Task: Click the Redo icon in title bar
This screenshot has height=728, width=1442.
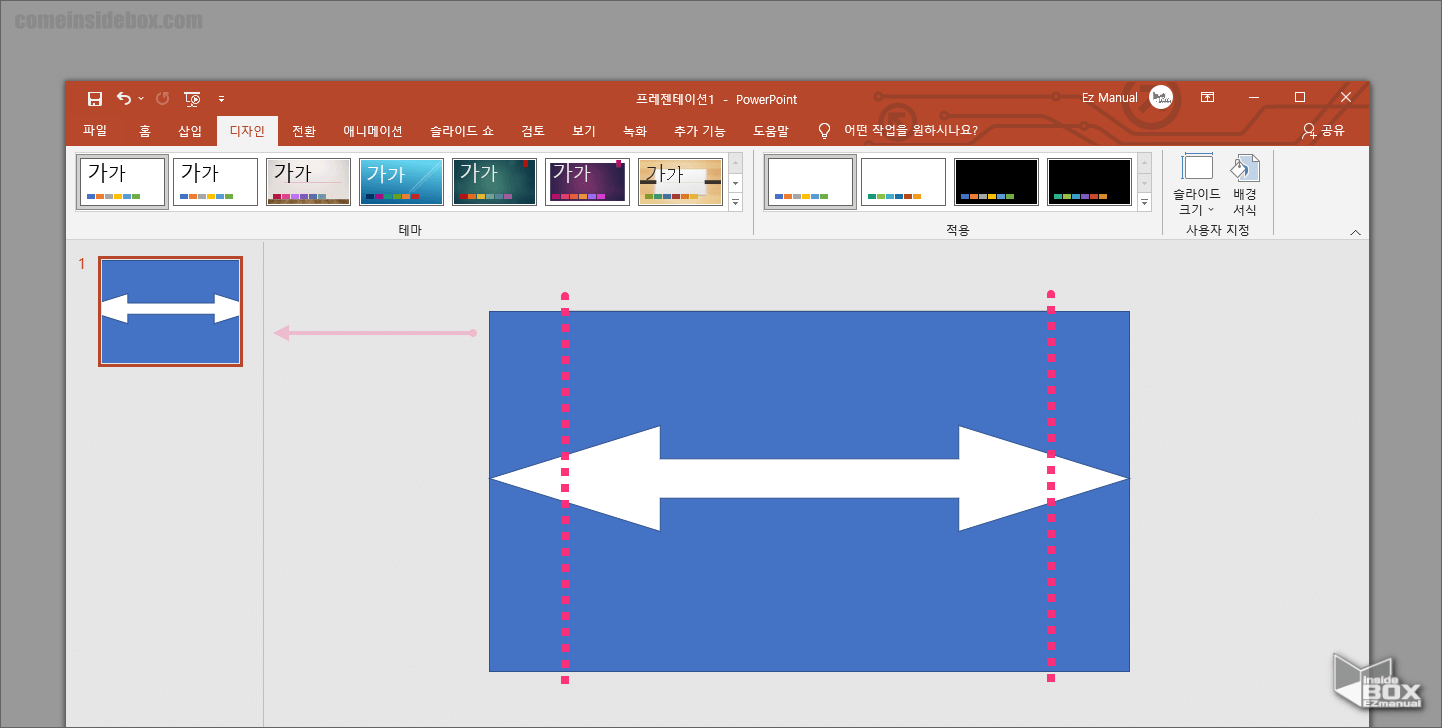Action: pyautogui.click(x=163, y=98)
